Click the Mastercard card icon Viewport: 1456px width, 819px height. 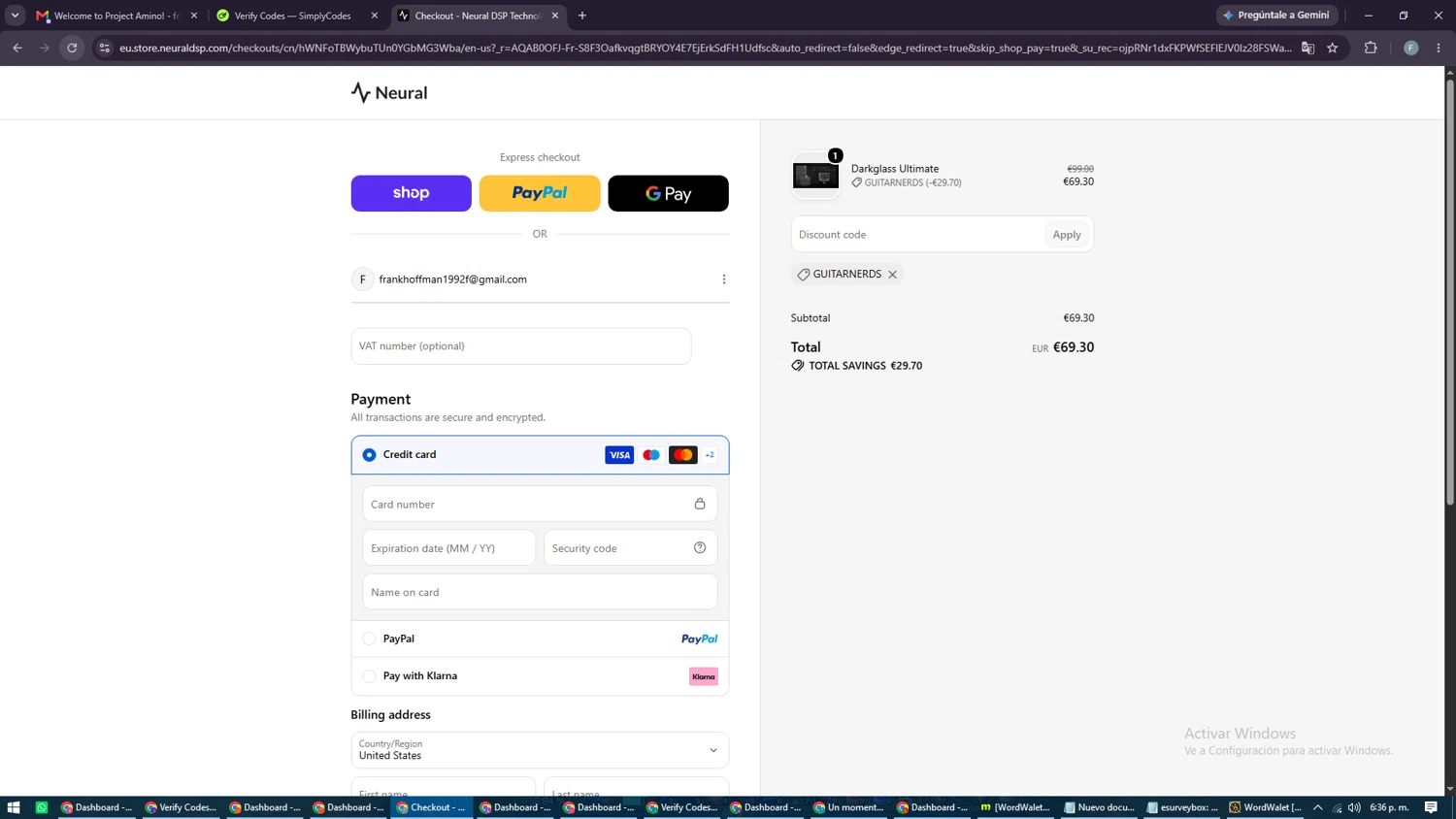point(683,455)
